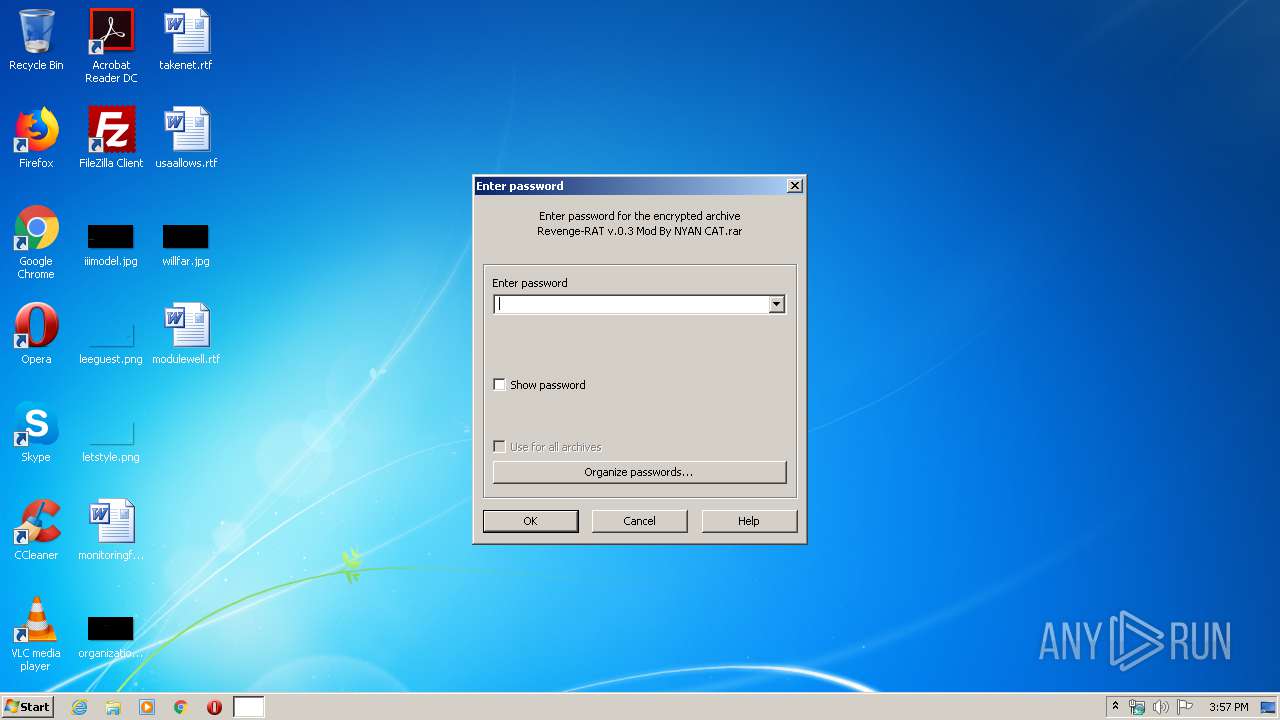Screen dimensions: 1280x720
Task: Launch Acrobat Reader DC shortcut
Action: tap(111, 46)
